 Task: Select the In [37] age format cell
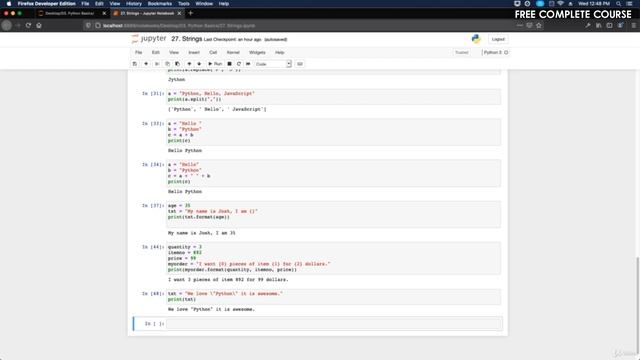[x=333, y=214]
